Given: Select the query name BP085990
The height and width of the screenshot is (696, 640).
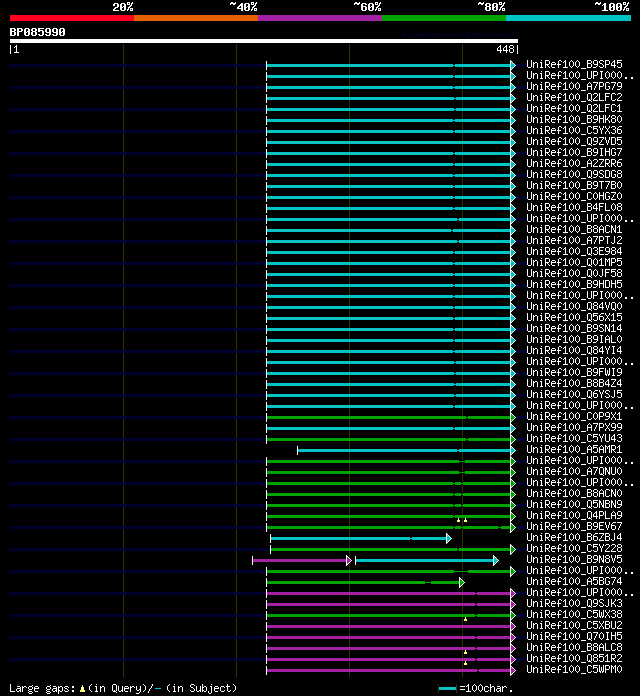Looking at the screenshot, I should click(x=37, y=32).
